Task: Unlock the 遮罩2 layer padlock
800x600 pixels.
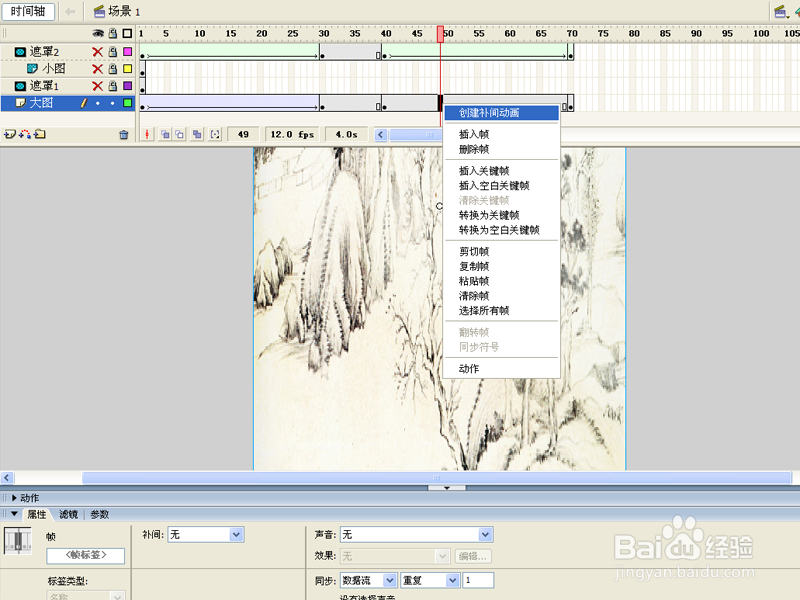Action: 113,52
